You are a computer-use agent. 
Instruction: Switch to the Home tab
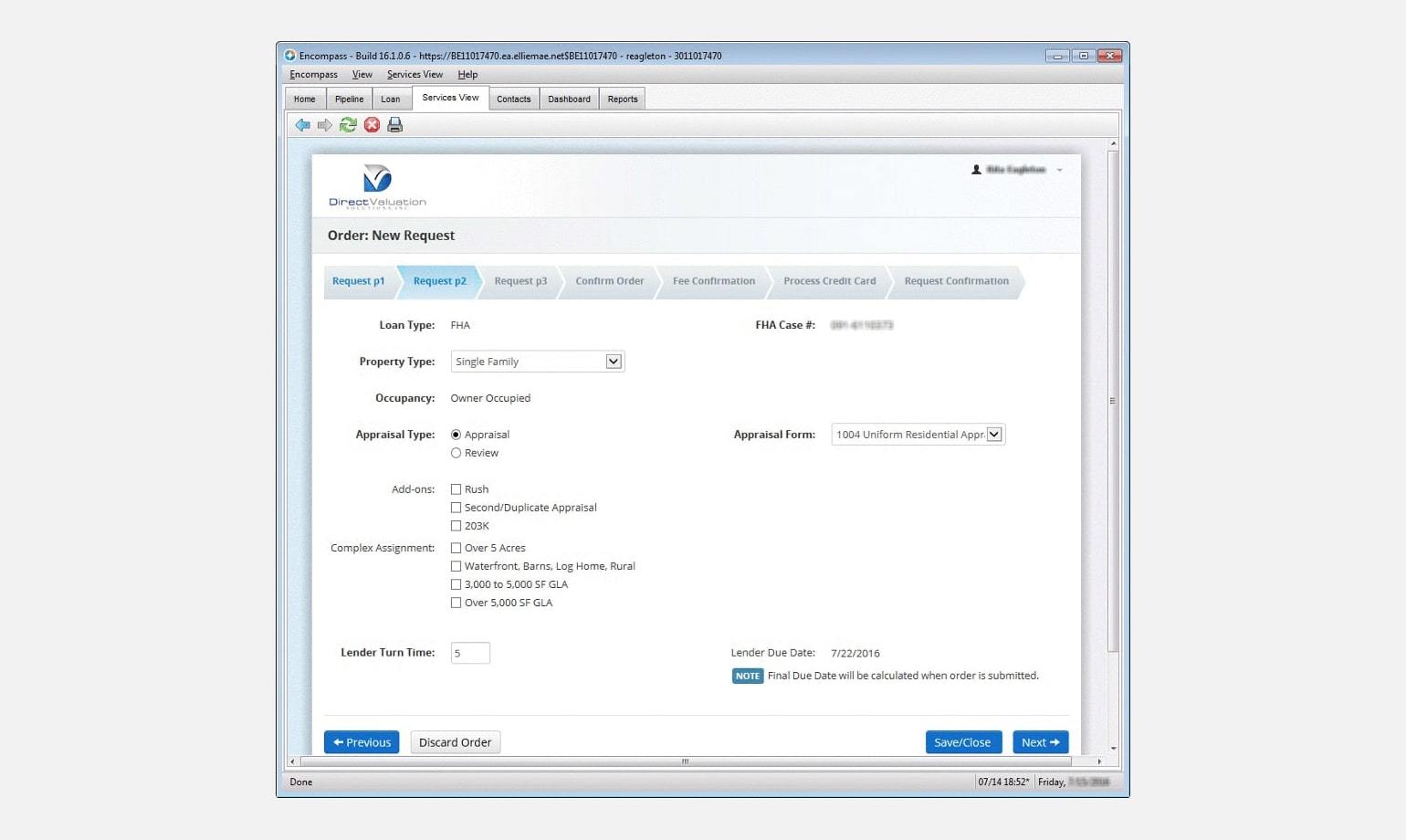tap(305, 99)
